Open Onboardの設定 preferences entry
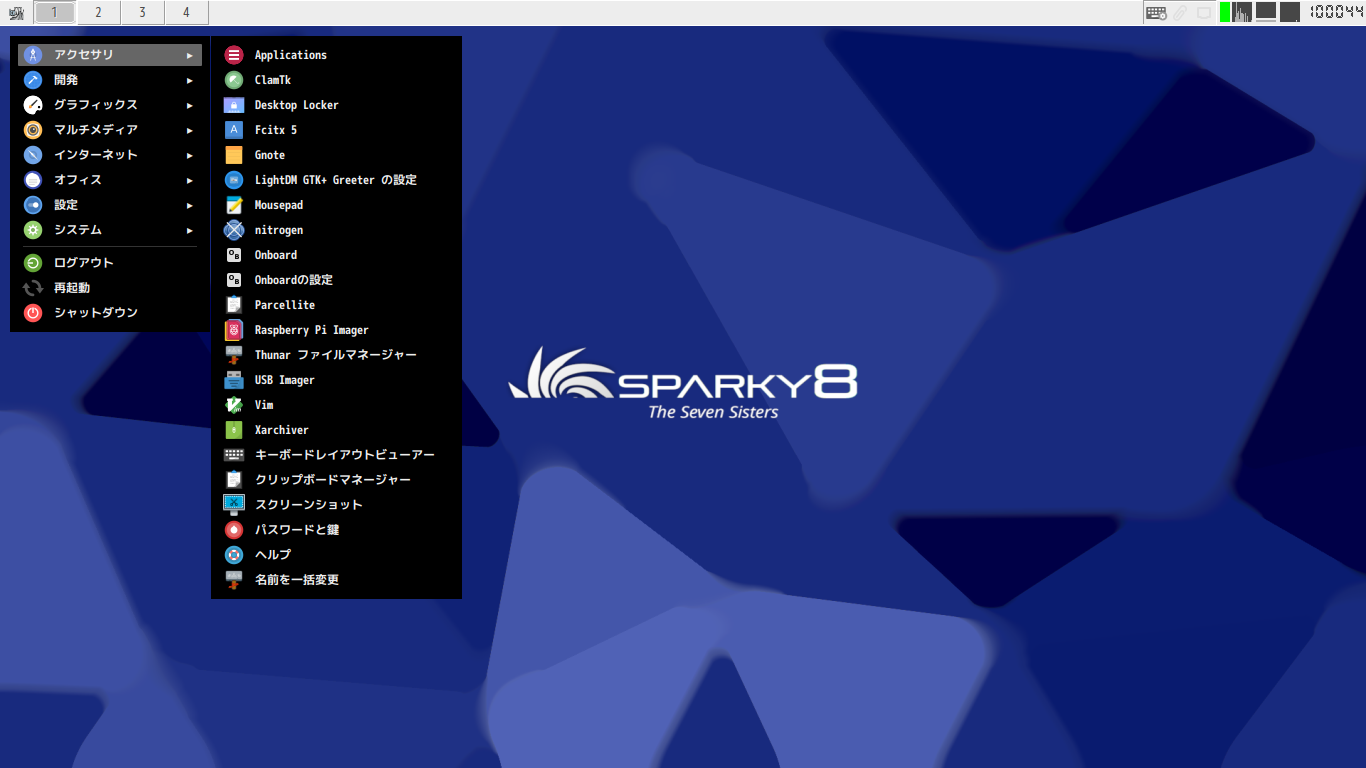1366x768 pixels. click(x=336, y=280)
